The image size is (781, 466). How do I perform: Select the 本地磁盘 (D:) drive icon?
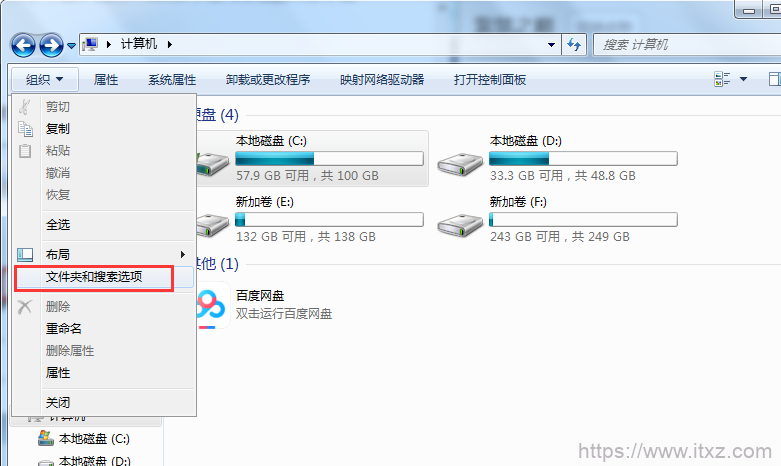pyautogui.click(x=460, y=164)
